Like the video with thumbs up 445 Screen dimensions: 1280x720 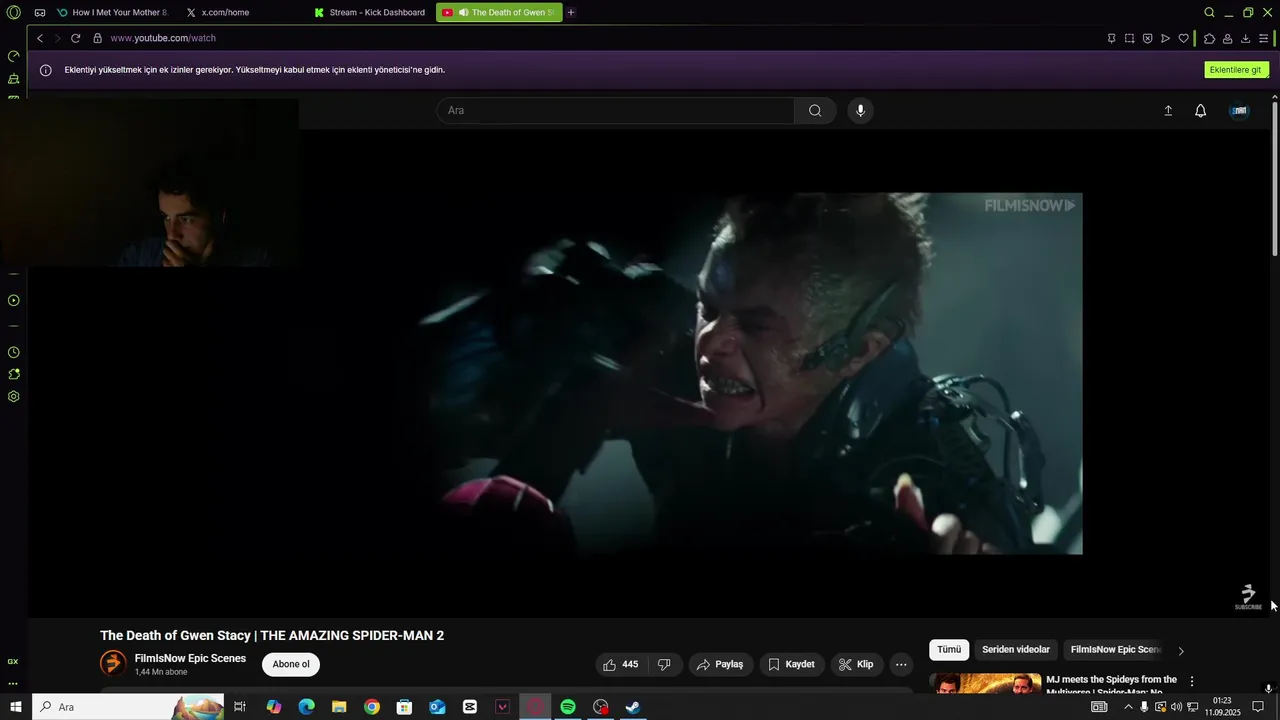pyautogui.click(x=620, y=664)
